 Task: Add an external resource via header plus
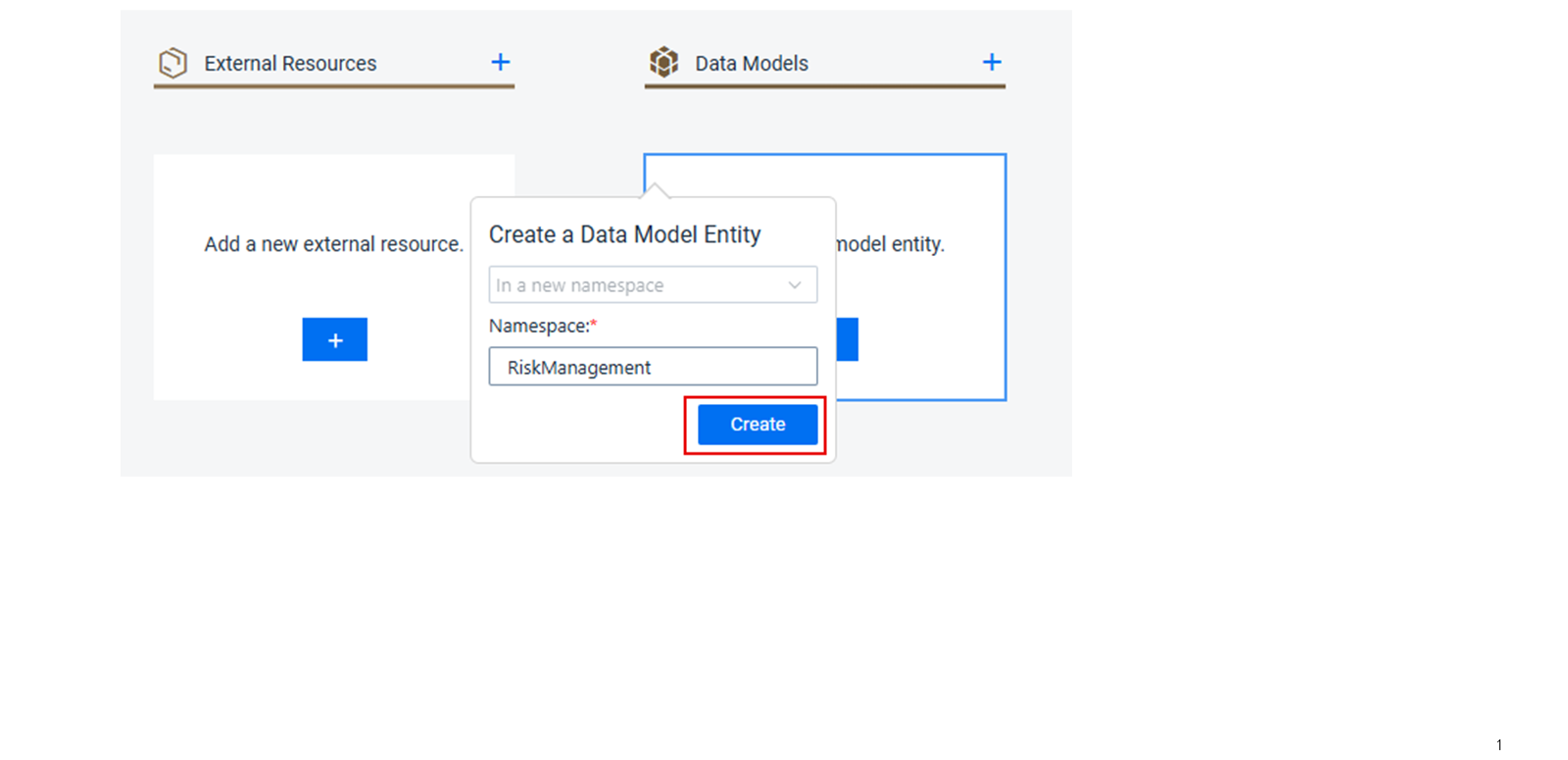[501, 62]
